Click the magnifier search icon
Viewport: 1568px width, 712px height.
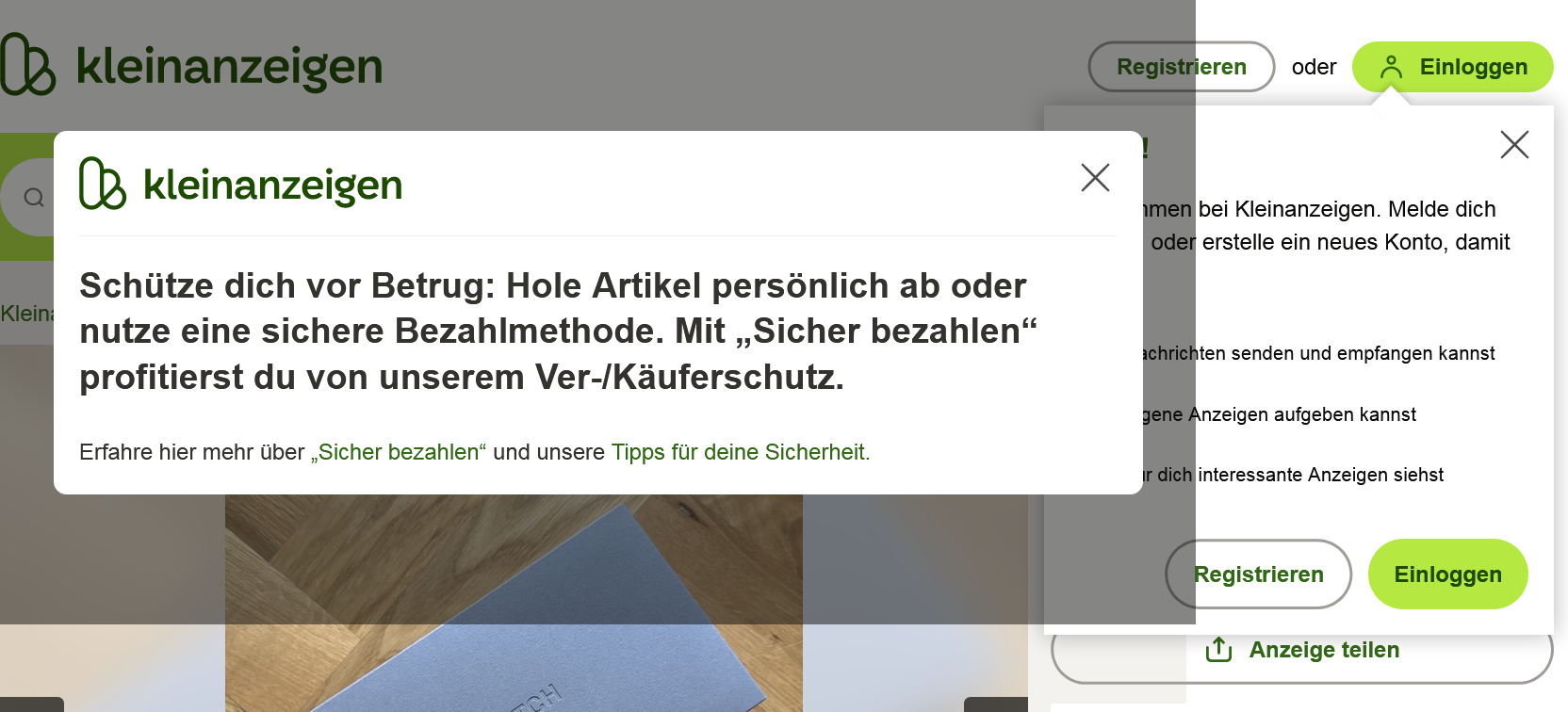pyautogui.click(x=34, y=197)
